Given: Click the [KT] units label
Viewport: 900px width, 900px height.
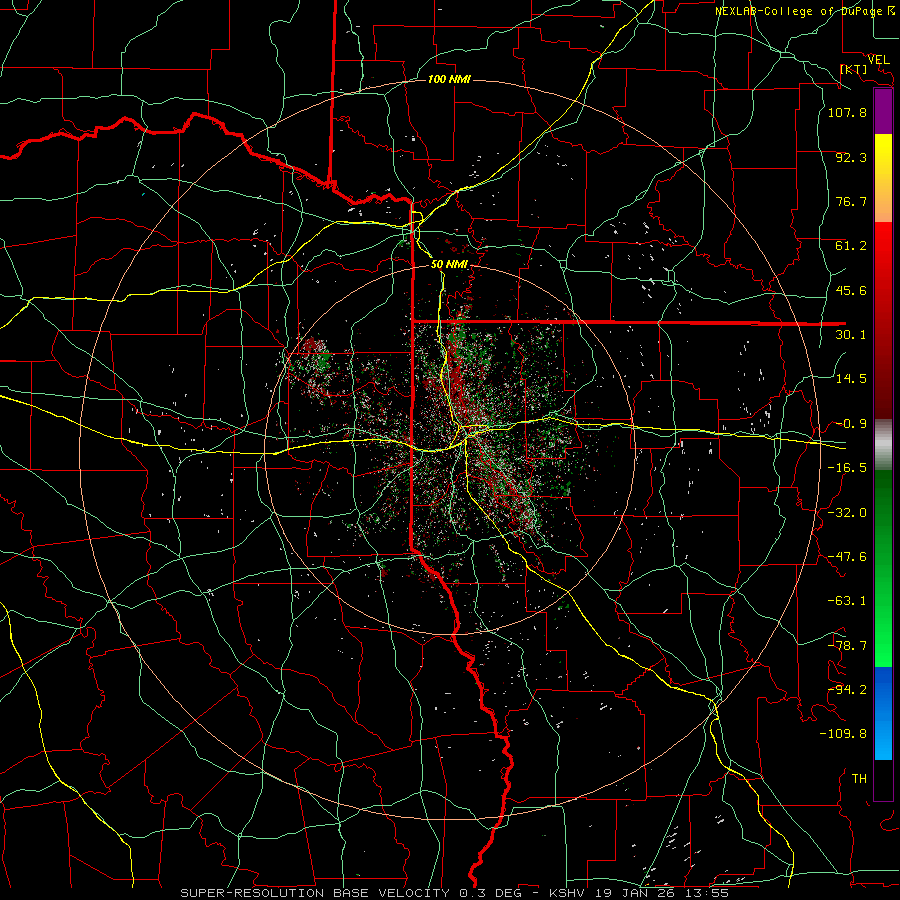Looking at the screenshot, I should [x=854, y=69].
